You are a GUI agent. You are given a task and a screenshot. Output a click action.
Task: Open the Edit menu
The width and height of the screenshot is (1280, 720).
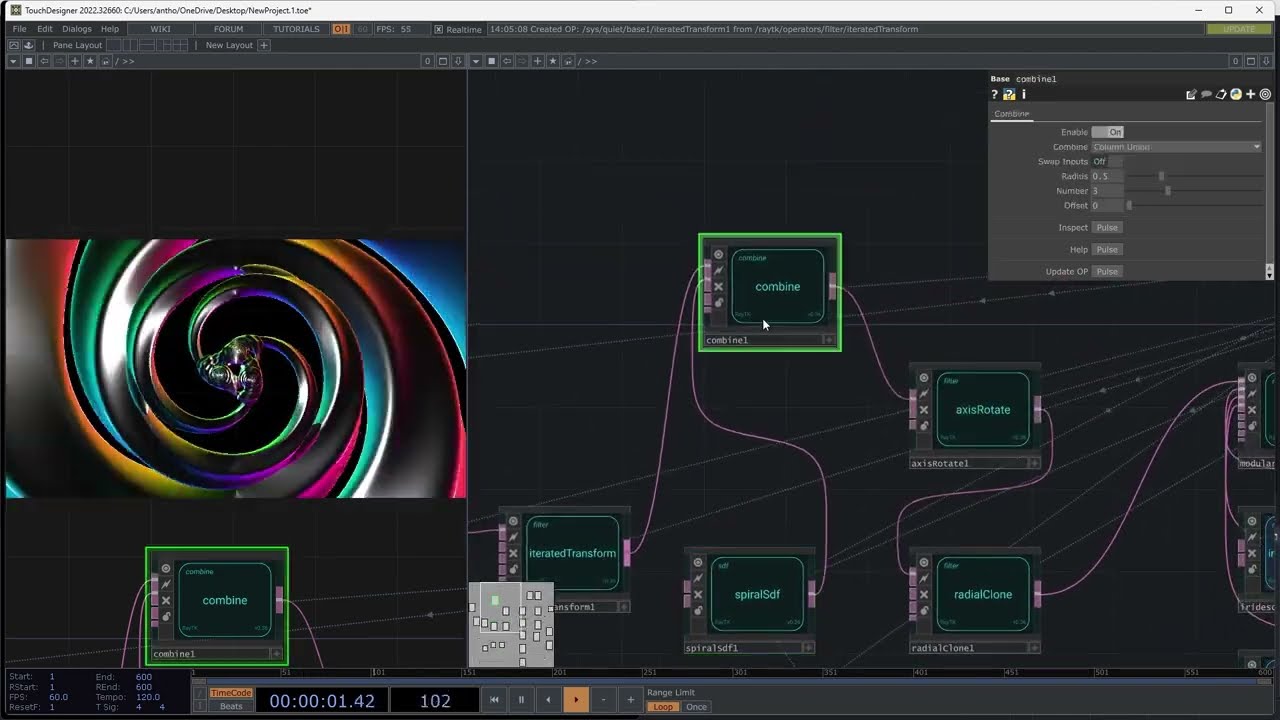[x=45, y=29]
